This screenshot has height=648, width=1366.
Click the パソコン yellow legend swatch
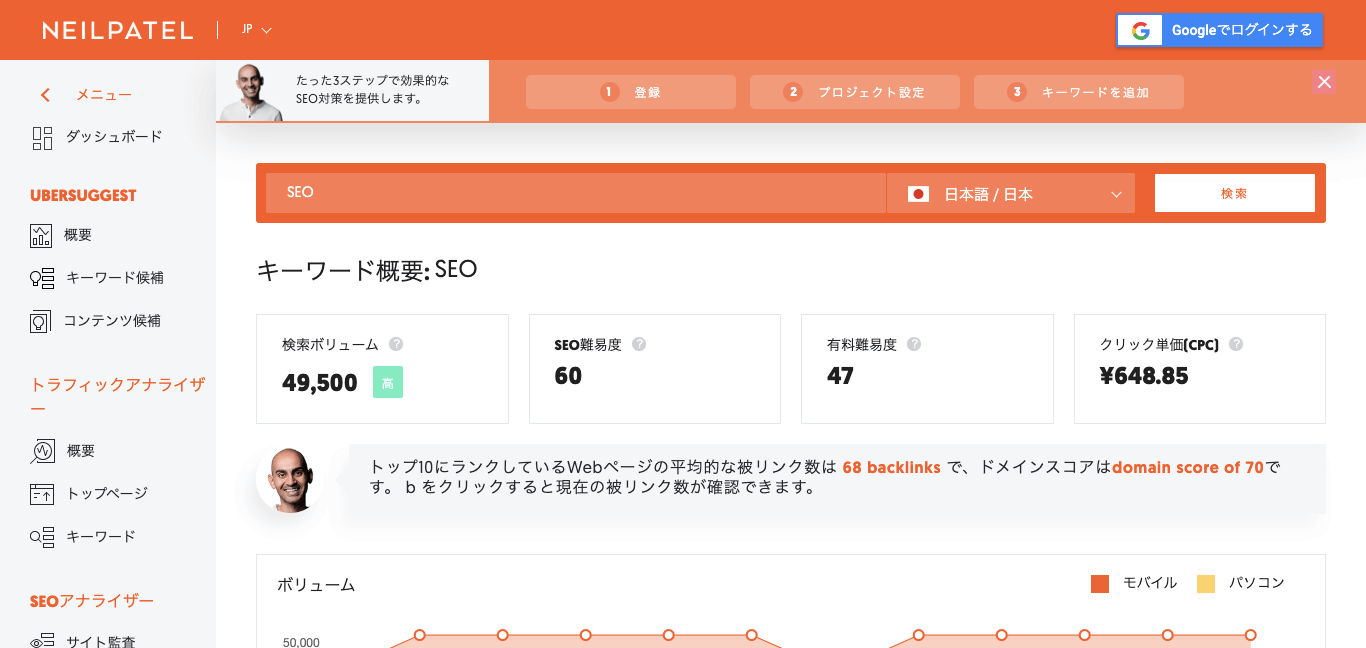pyautogui.click(x=1206, y=584)
